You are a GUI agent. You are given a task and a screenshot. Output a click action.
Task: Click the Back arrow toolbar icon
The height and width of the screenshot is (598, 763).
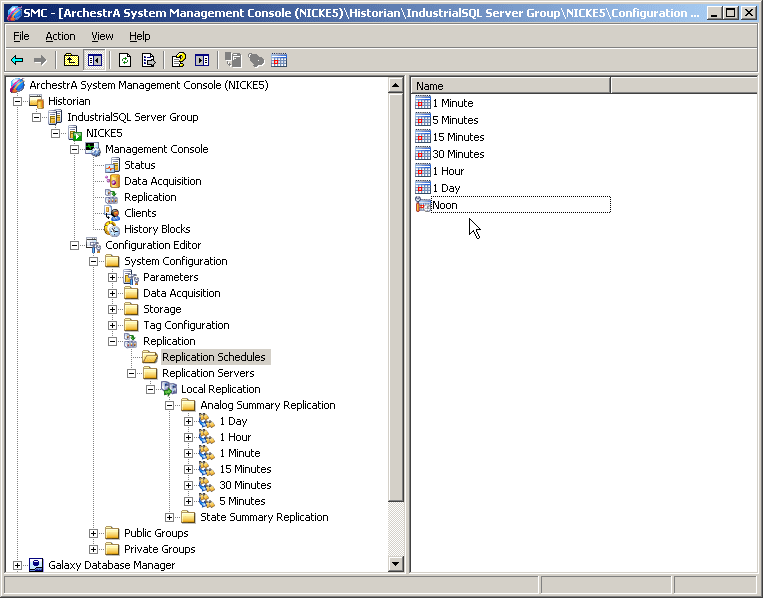click(x=17, y=60)
